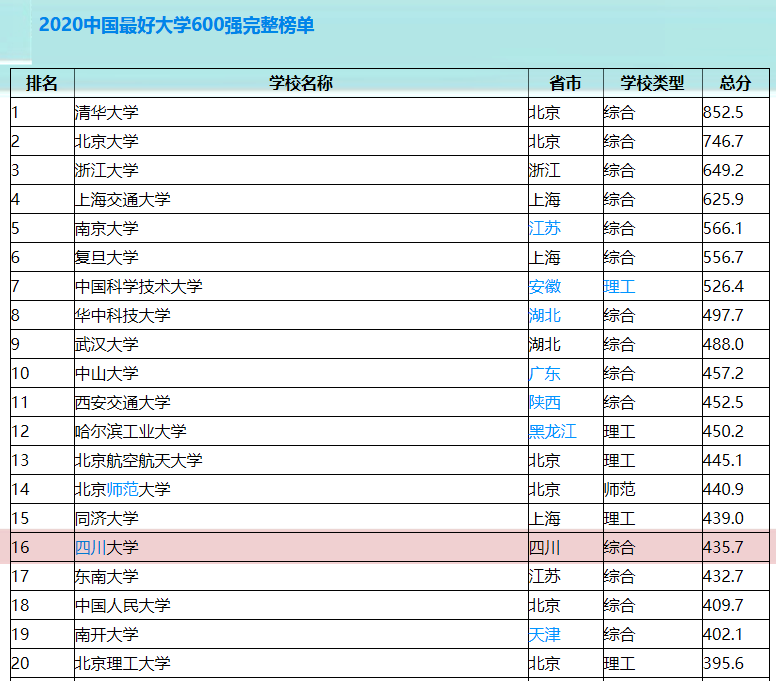The height and width of the screenshot is (681, 776).
Task: Click the score 402.1
Action: (723, 634)
